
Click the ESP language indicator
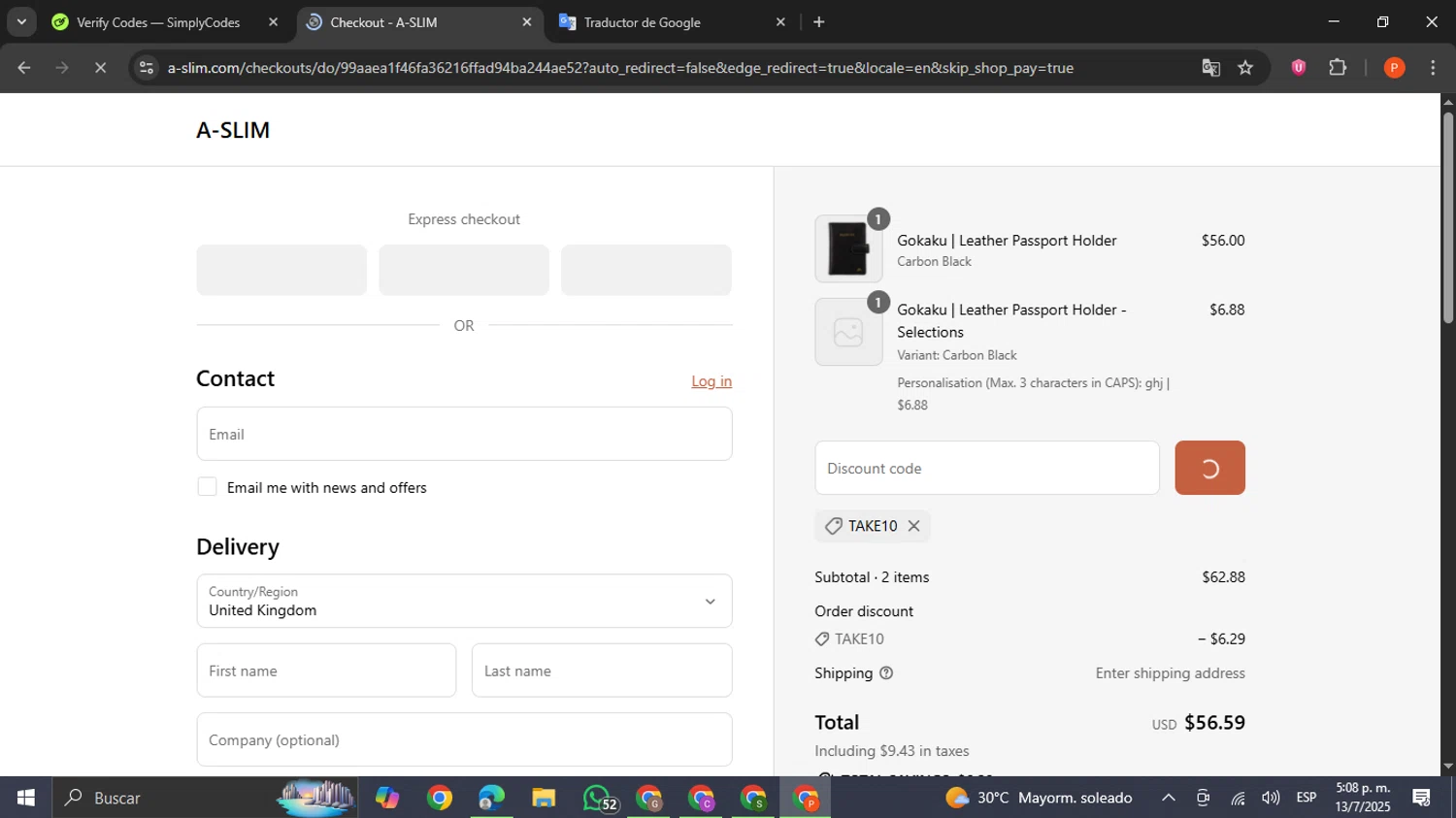point(1307,798)
